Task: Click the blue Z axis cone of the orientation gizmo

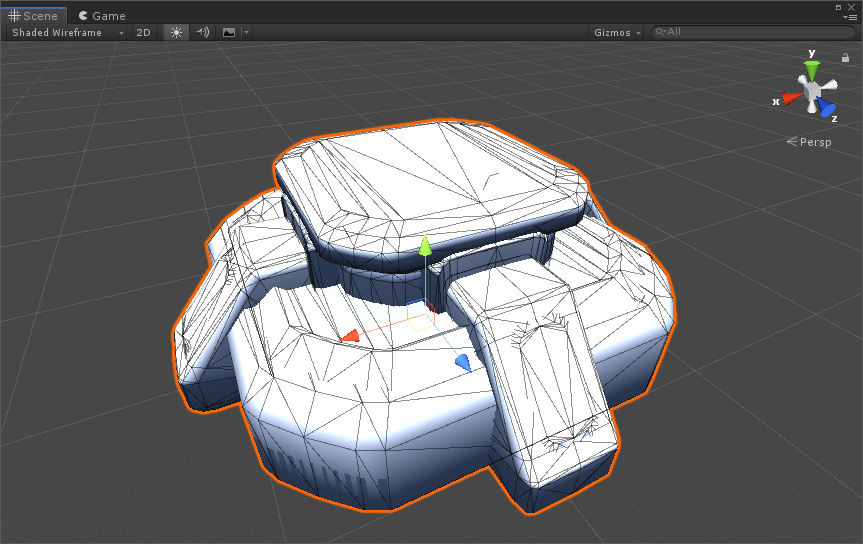Action: [x=826, y=107]
